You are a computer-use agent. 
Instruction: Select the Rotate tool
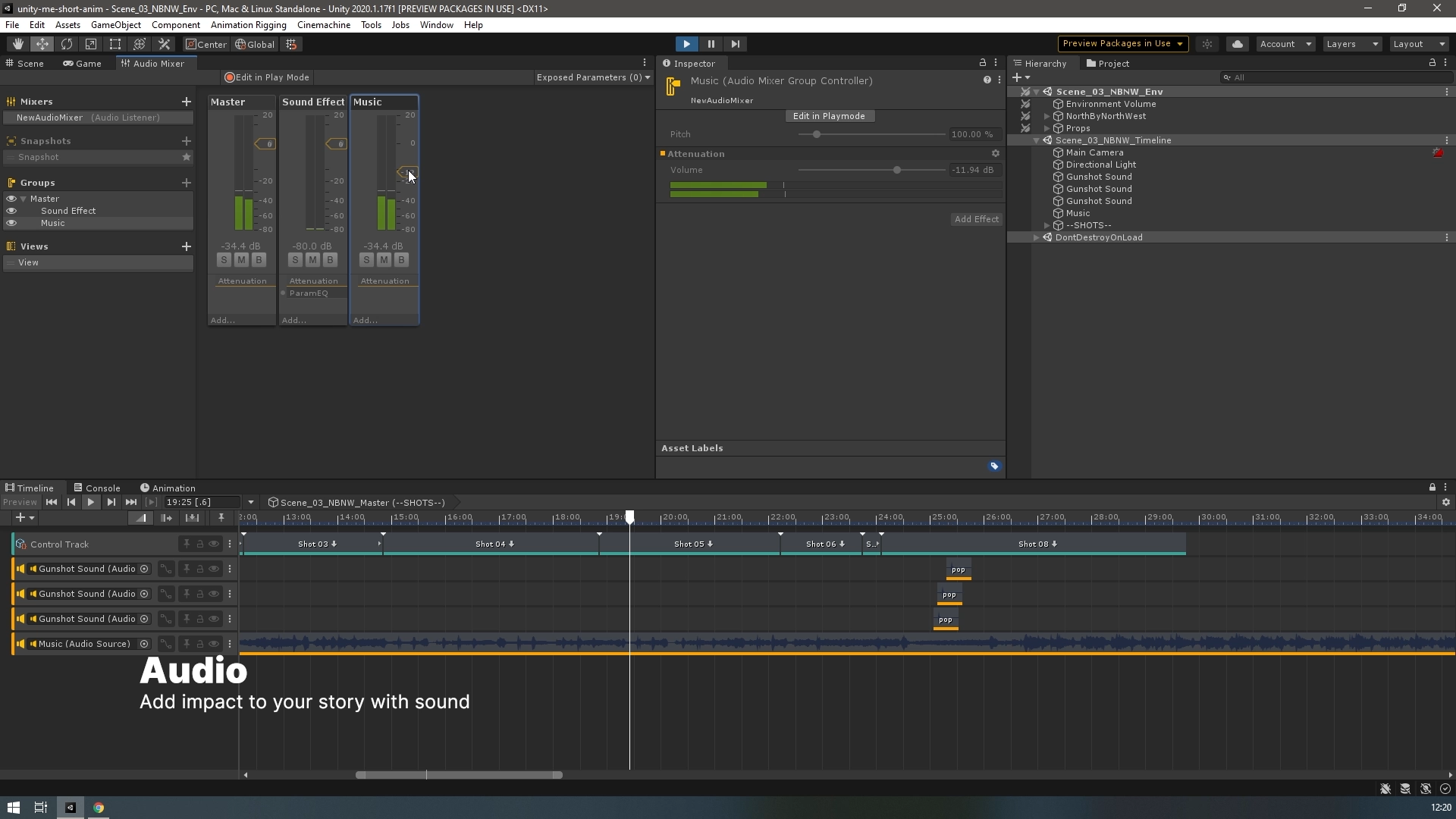click(67, 44)
